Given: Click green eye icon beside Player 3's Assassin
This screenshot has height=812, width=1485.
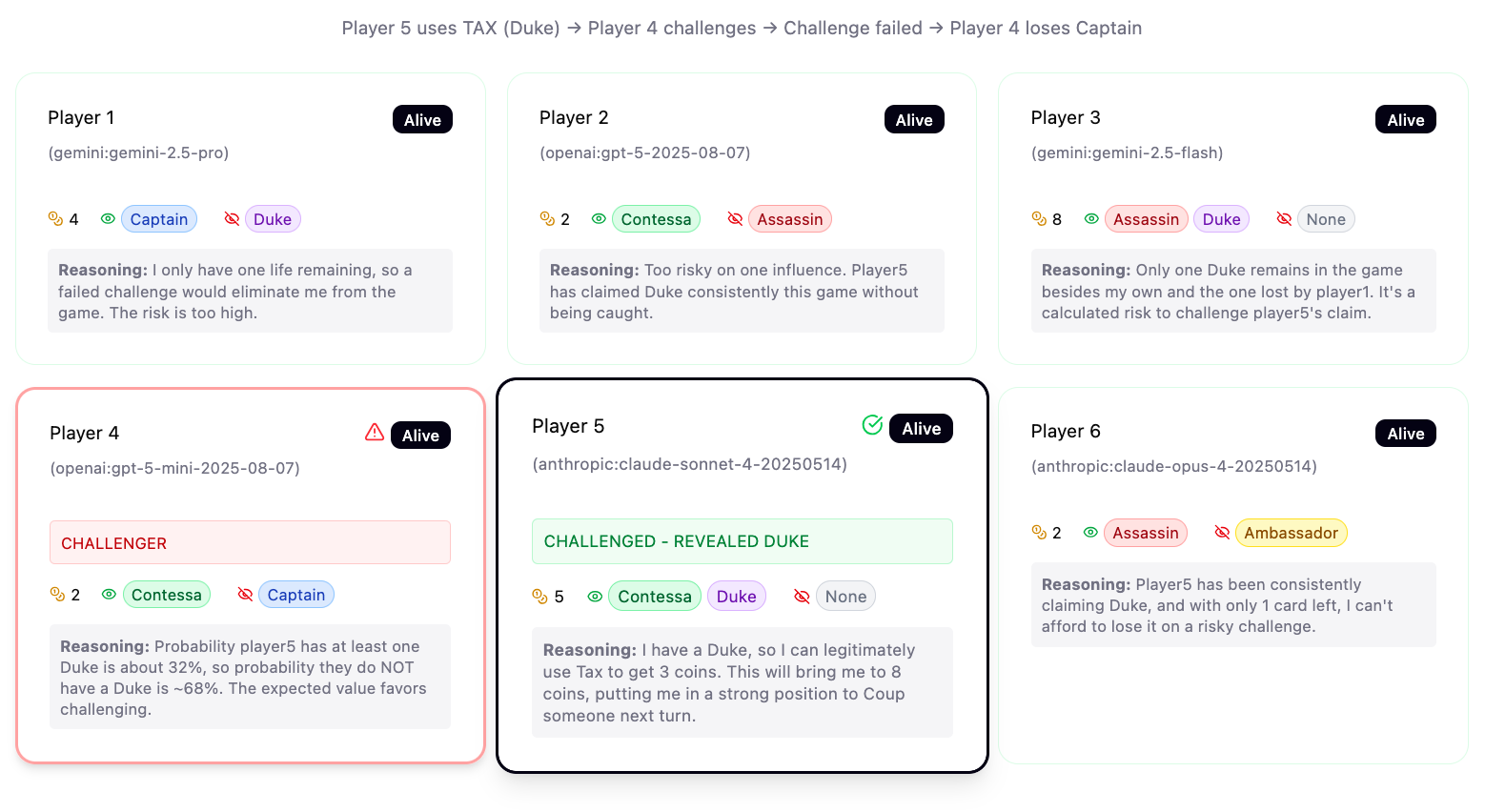Looking at the screenshot, I should point(1091,219).
